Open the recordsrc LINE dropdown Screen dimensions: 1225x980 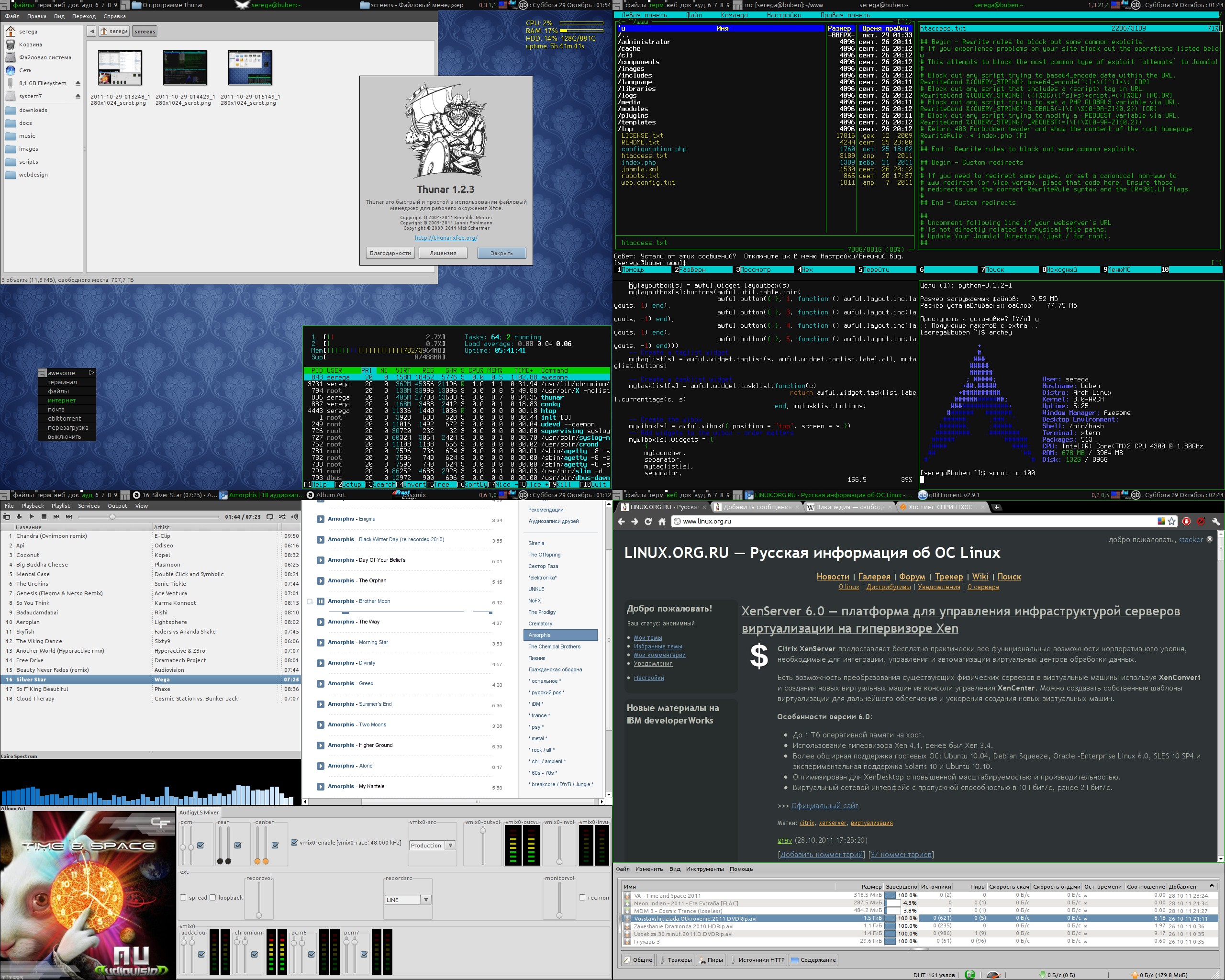[408, 900]
